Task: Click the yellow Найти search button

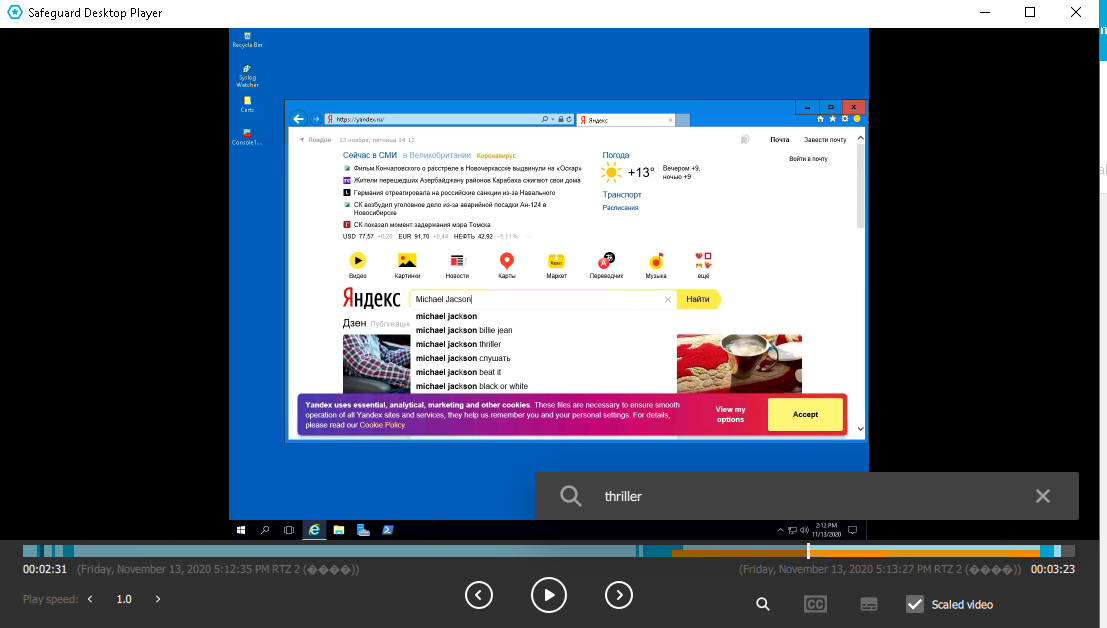Action: click(x=698, y=299)
